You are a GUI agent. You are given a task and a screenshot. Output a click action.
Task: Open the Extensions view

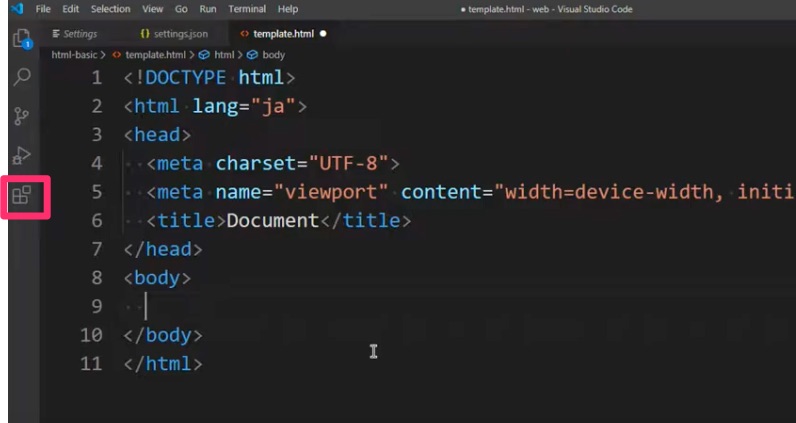(x=22, y=195)
